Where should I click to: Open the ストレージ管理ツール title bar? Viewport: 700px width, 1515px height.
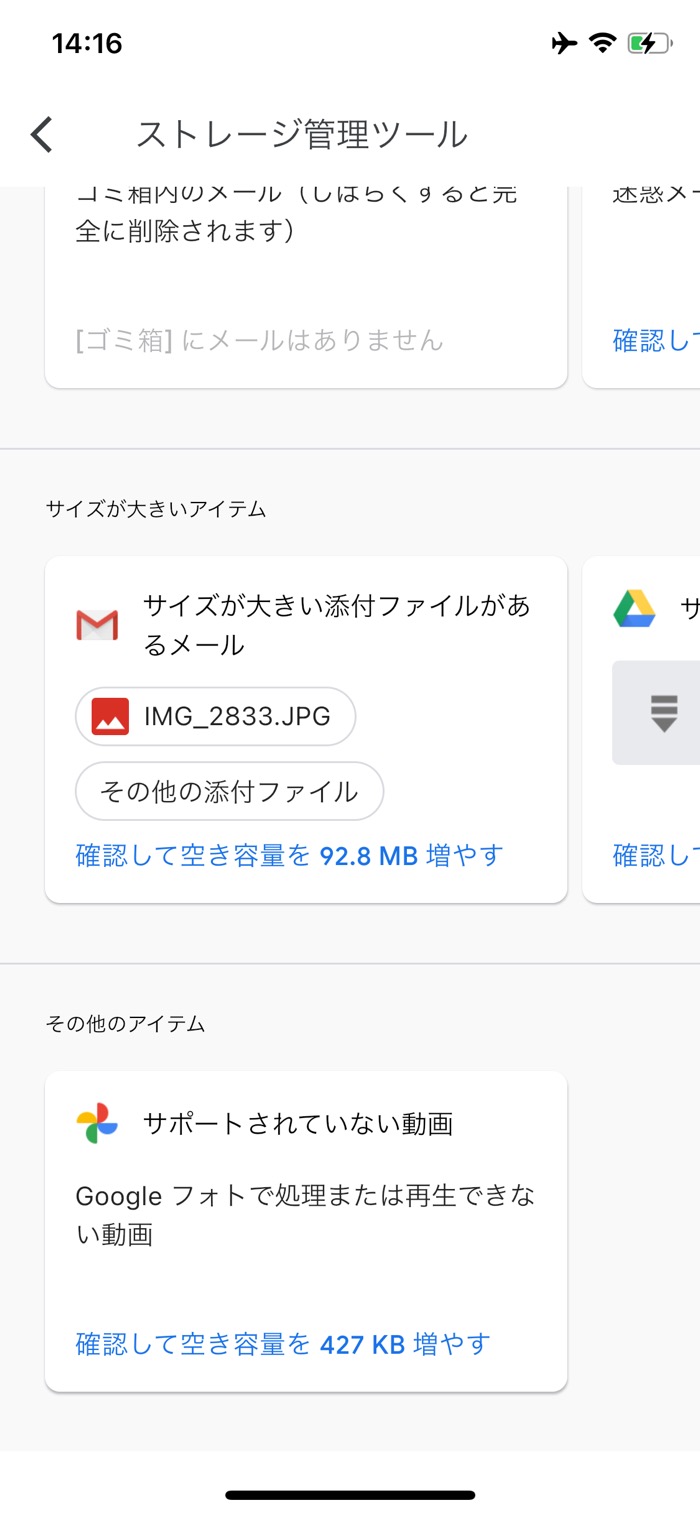303,133
